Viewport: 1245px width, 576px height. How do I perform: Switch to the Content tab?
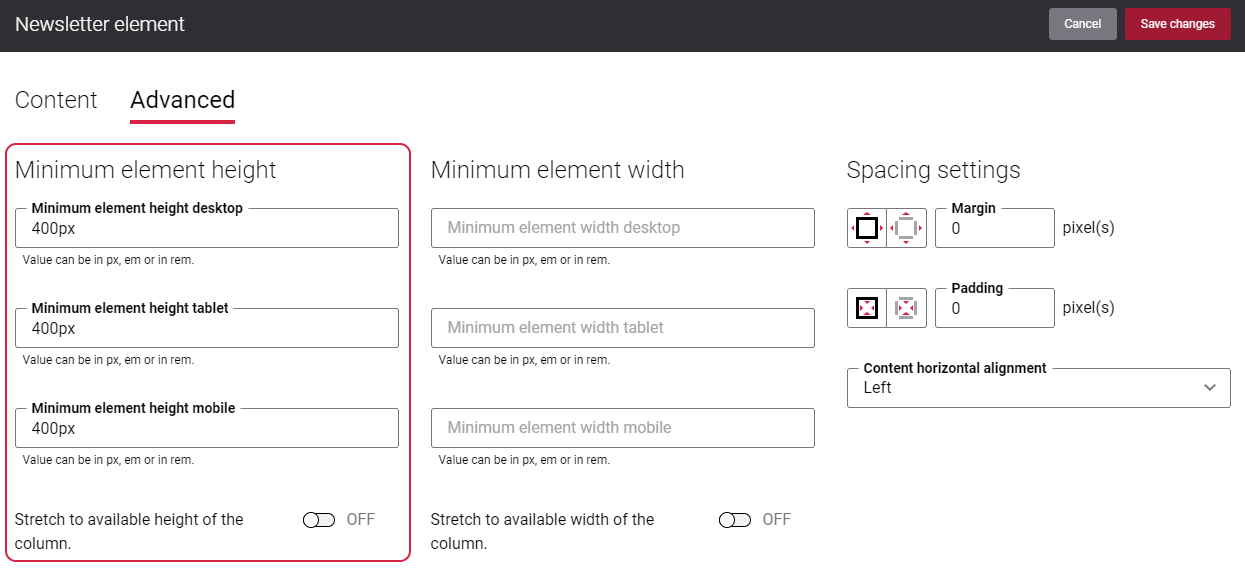[x=56, y=100]
